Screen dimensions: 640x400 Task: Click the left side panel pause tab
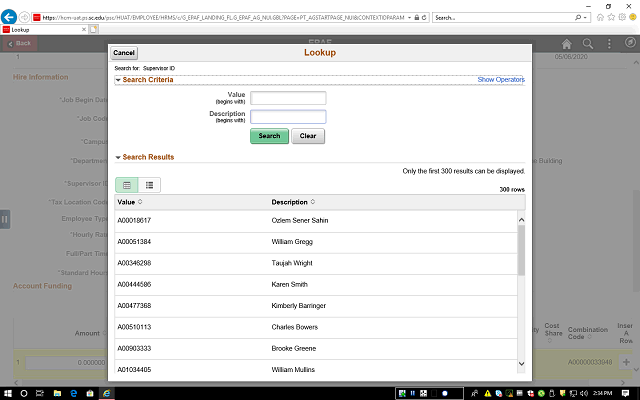click(x=4, y=219)
